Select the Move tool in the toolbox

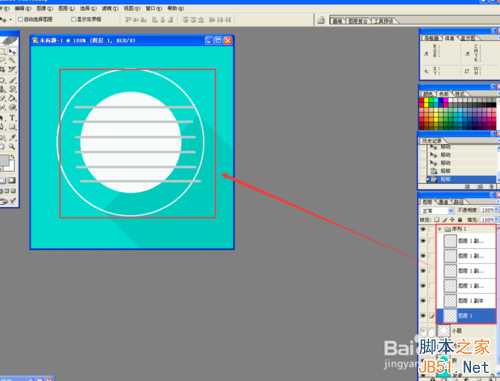point(13,52)
